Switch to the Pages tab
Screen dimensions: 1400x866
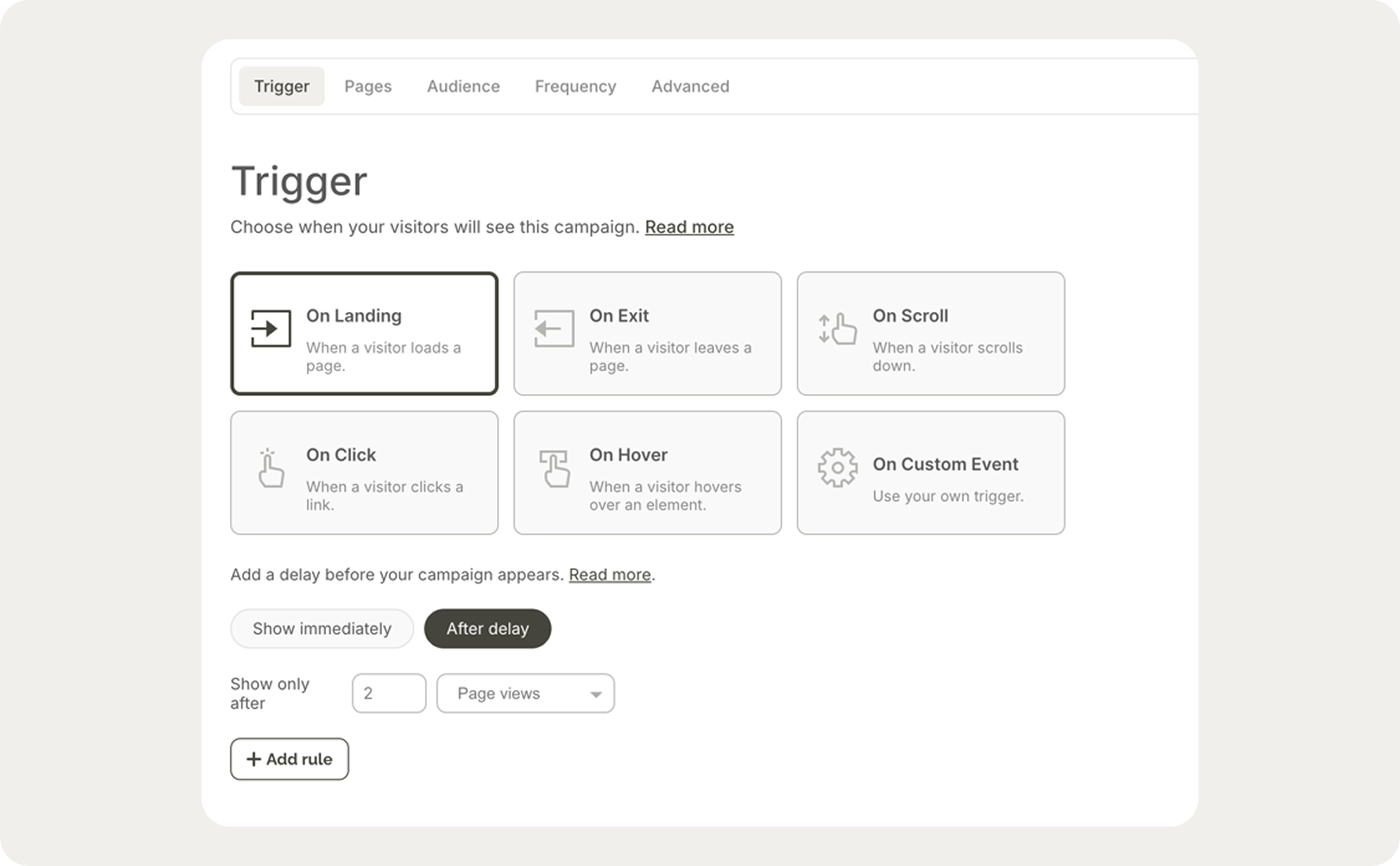tap(368, 86)
